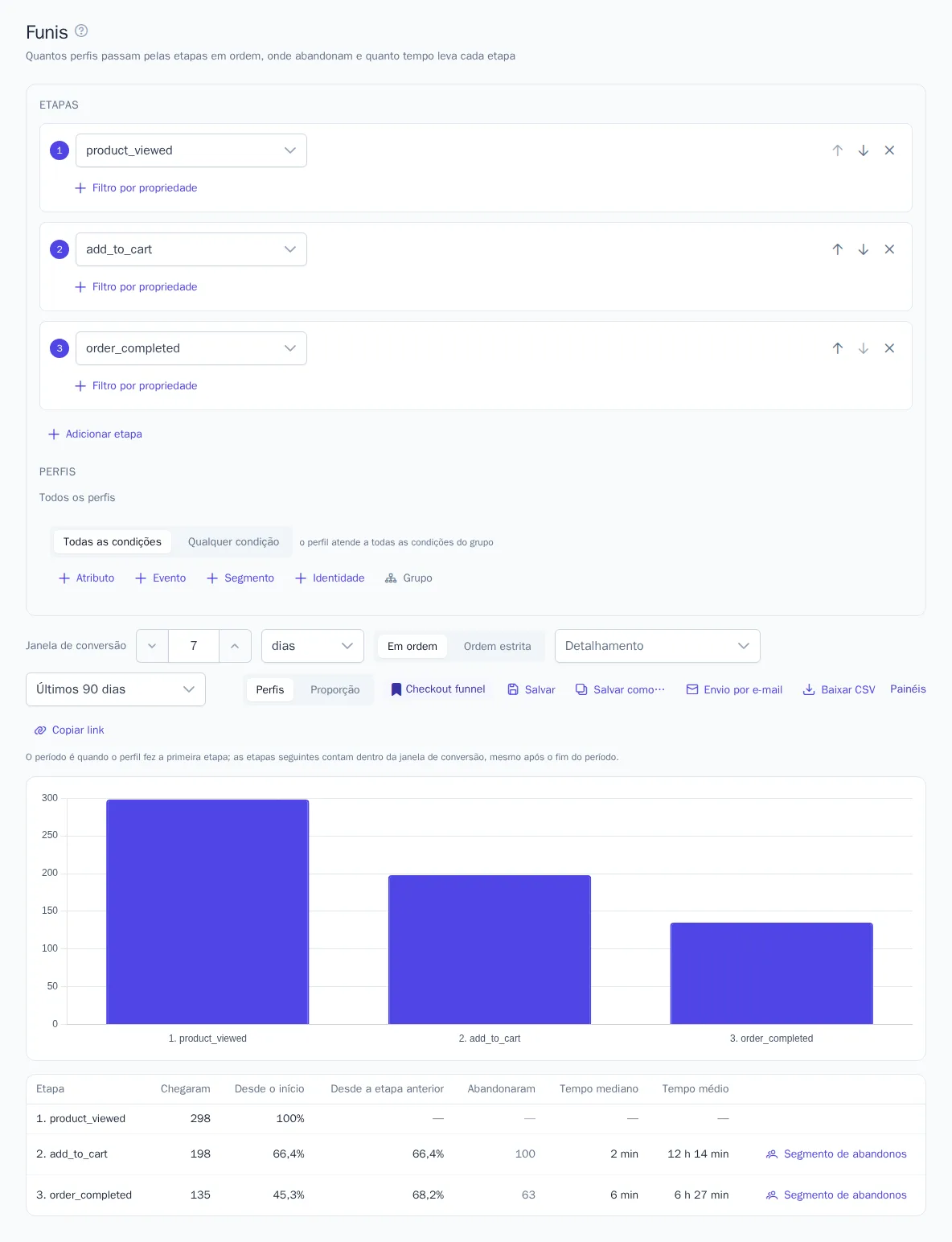The width and height of the screenshot is (952, 1242).
Task: Choose Salvar como… to save a copy
Action: tap(621, 689)
